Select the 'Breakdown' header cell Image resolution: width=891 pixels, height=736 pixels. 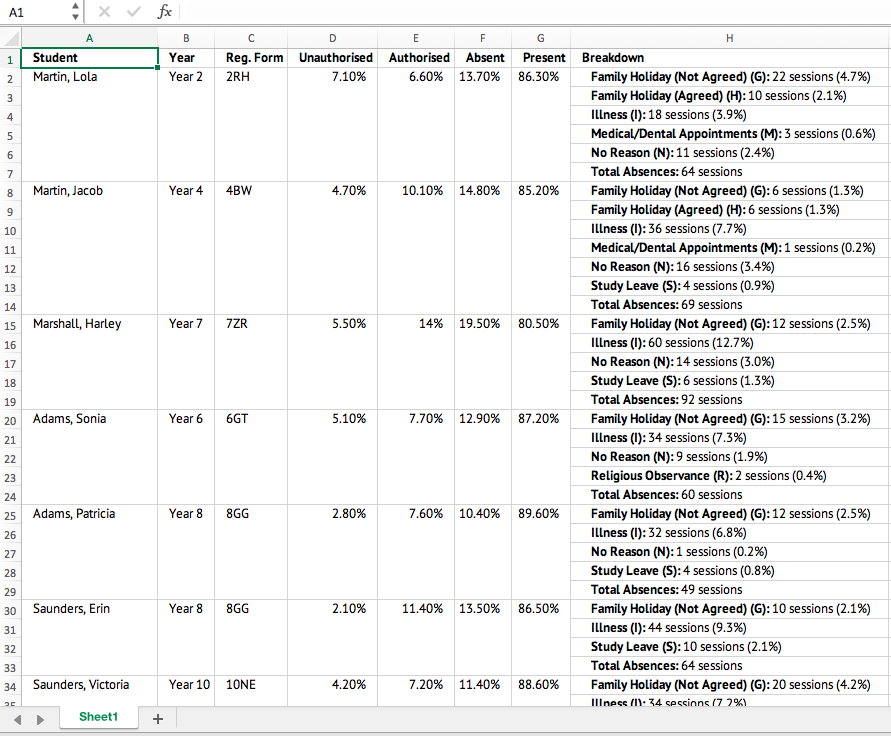click(x=729, y=57)
